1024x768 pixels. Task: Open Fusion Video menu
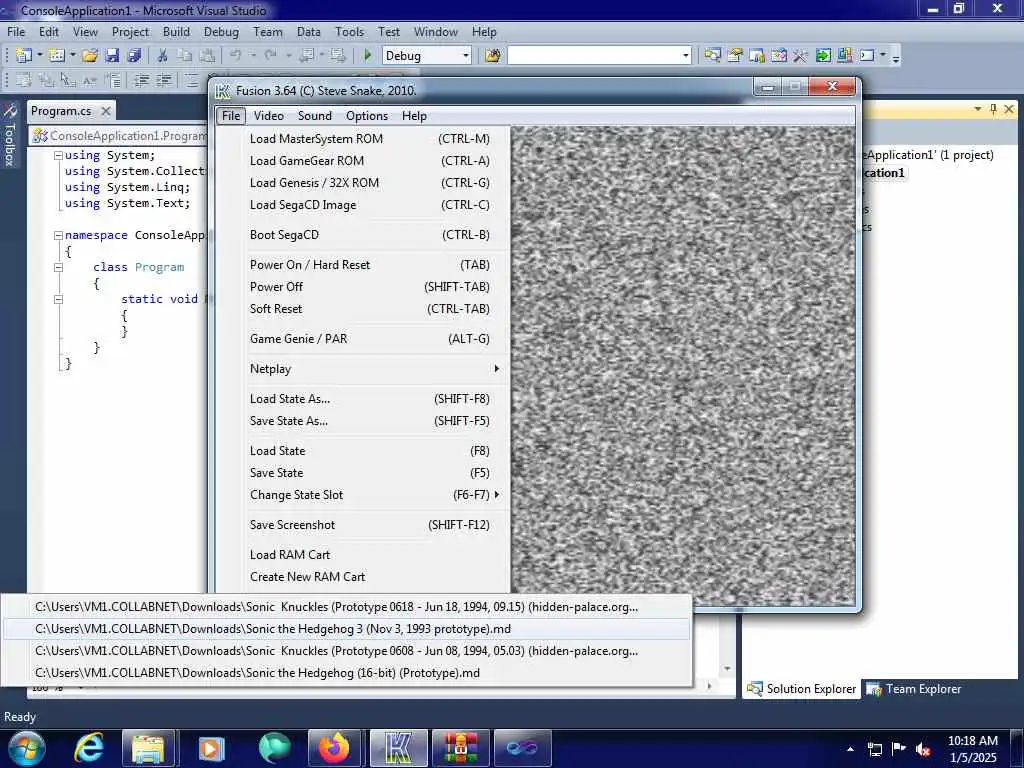(268, 116)
